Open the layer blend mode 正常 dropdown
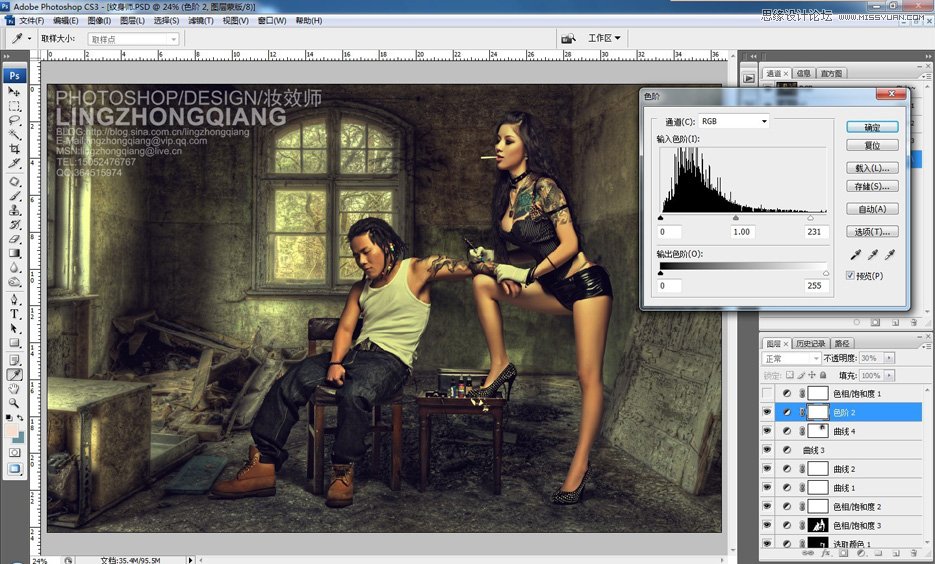 (x=790, y=358)
